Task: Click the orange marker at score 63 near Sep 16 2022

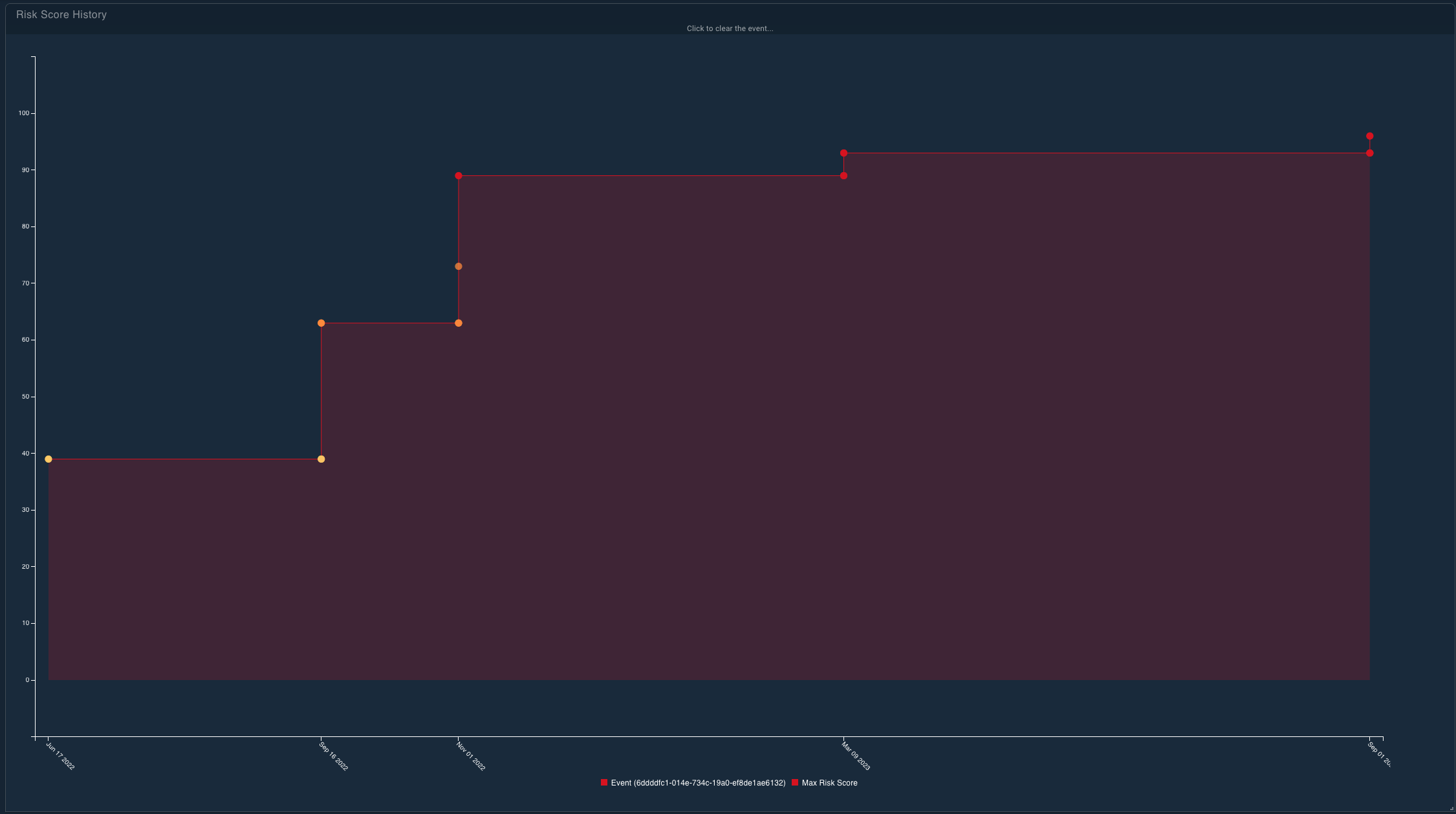Action: coord(321,322)
